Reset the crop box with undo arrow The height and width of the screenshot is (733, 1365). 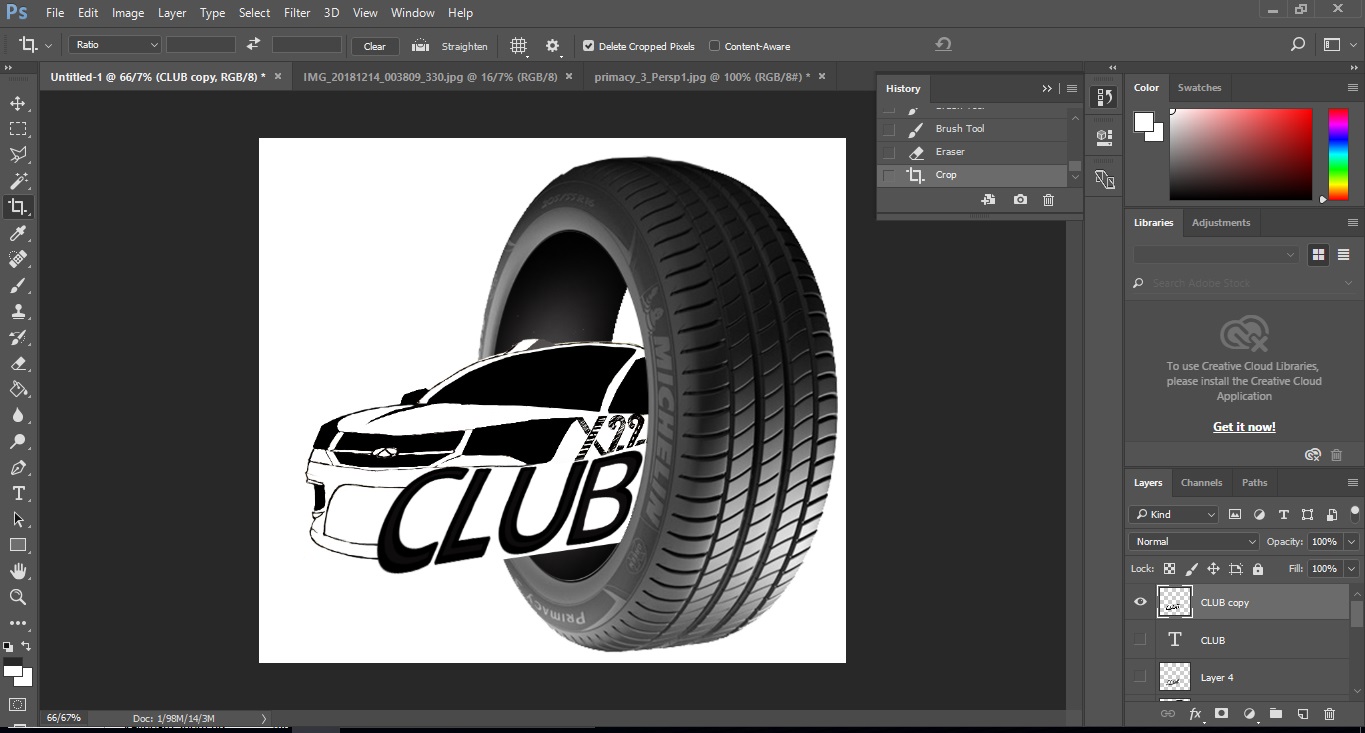[943, 44]
